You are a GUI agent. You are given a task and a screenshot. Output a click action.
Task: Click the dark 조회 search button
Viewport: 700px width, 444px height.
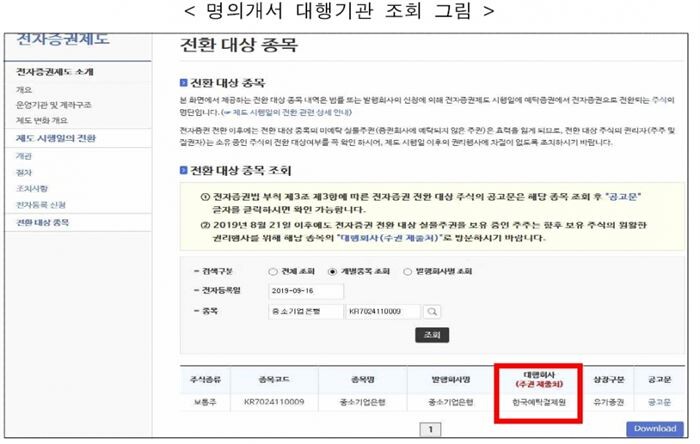click(x=432, y=335)
